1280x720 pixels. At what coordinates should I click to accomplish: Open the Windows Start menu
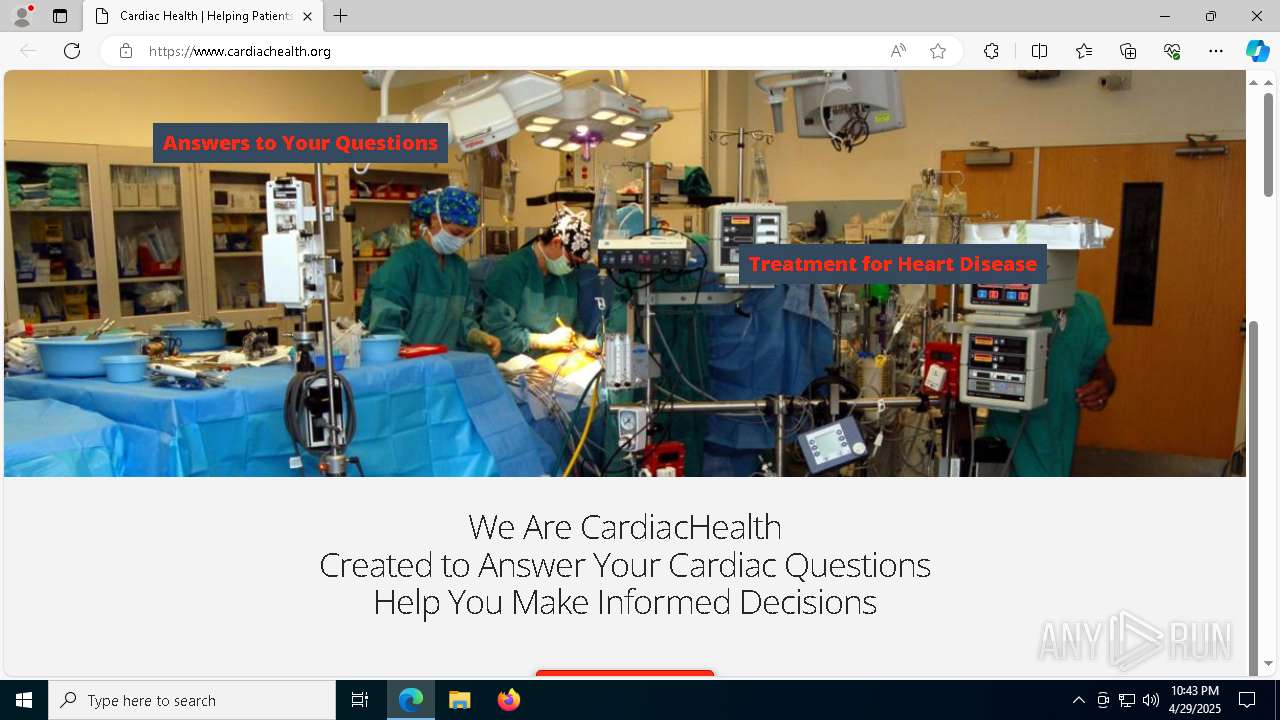coord(24,700)
